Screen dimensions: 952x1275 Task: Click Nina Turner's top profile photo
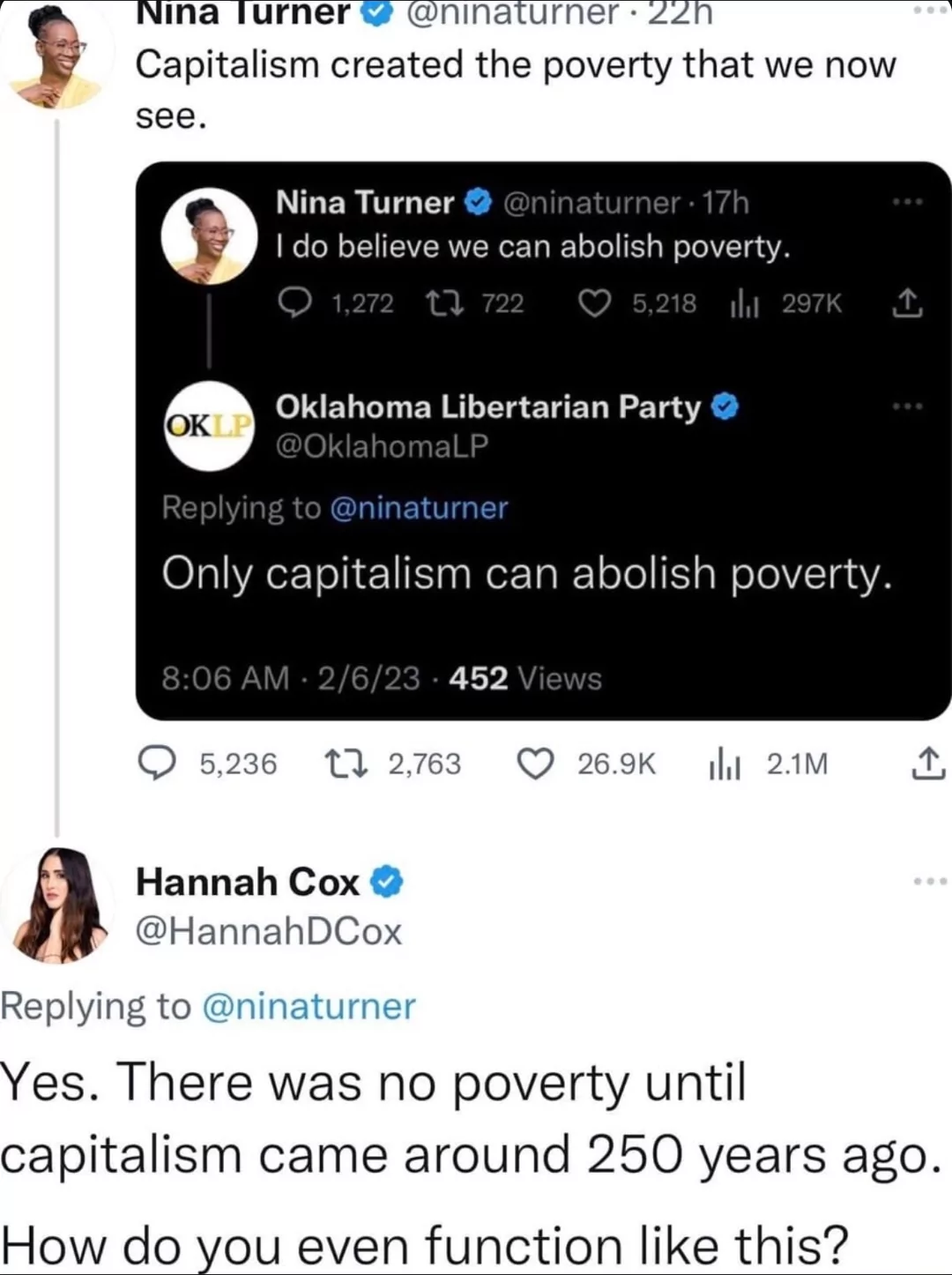click(x=56, y=55)
